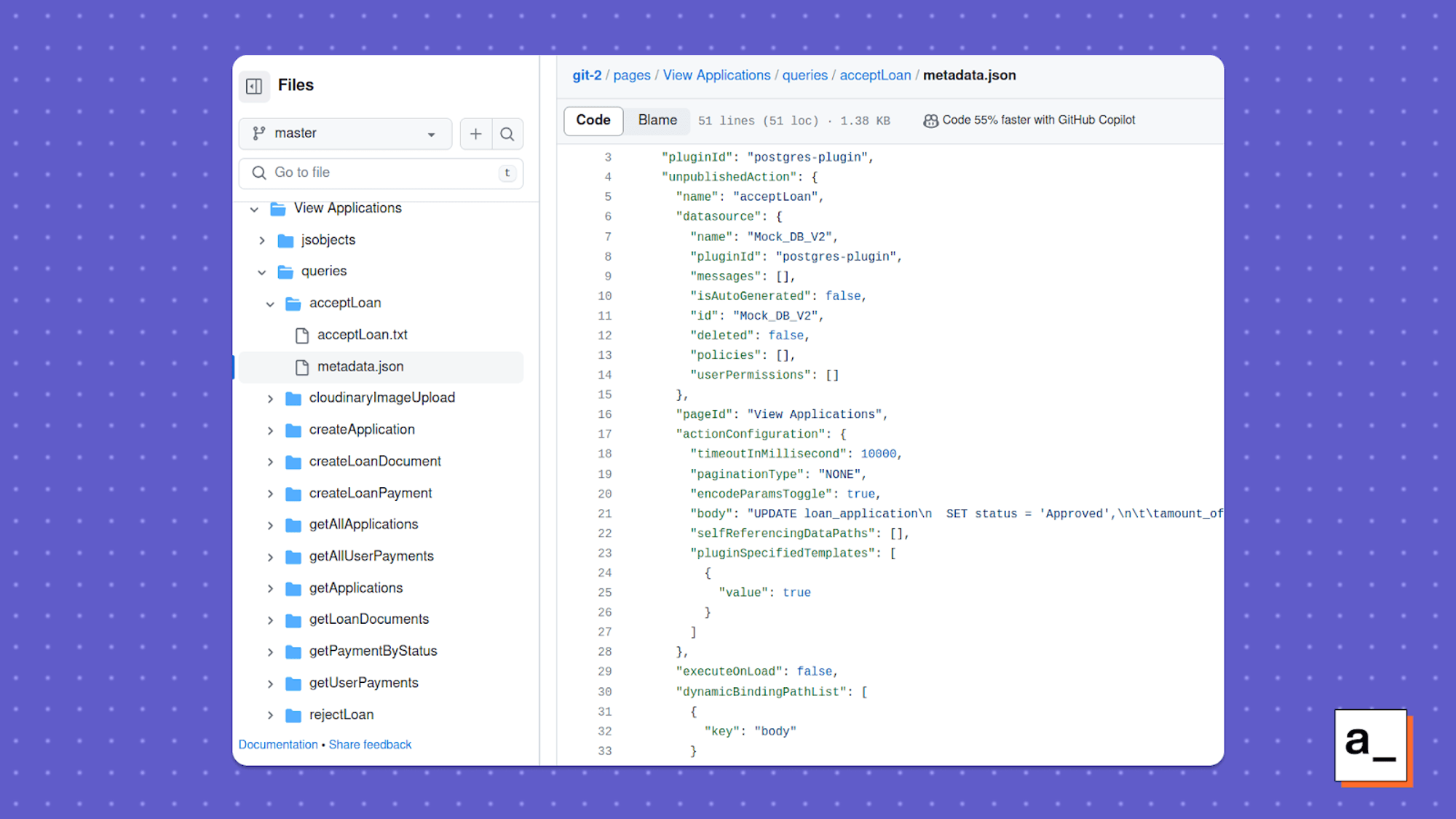Switch to the Blame tab
This screenshot has height=819, width=1456.
point(656,120)
